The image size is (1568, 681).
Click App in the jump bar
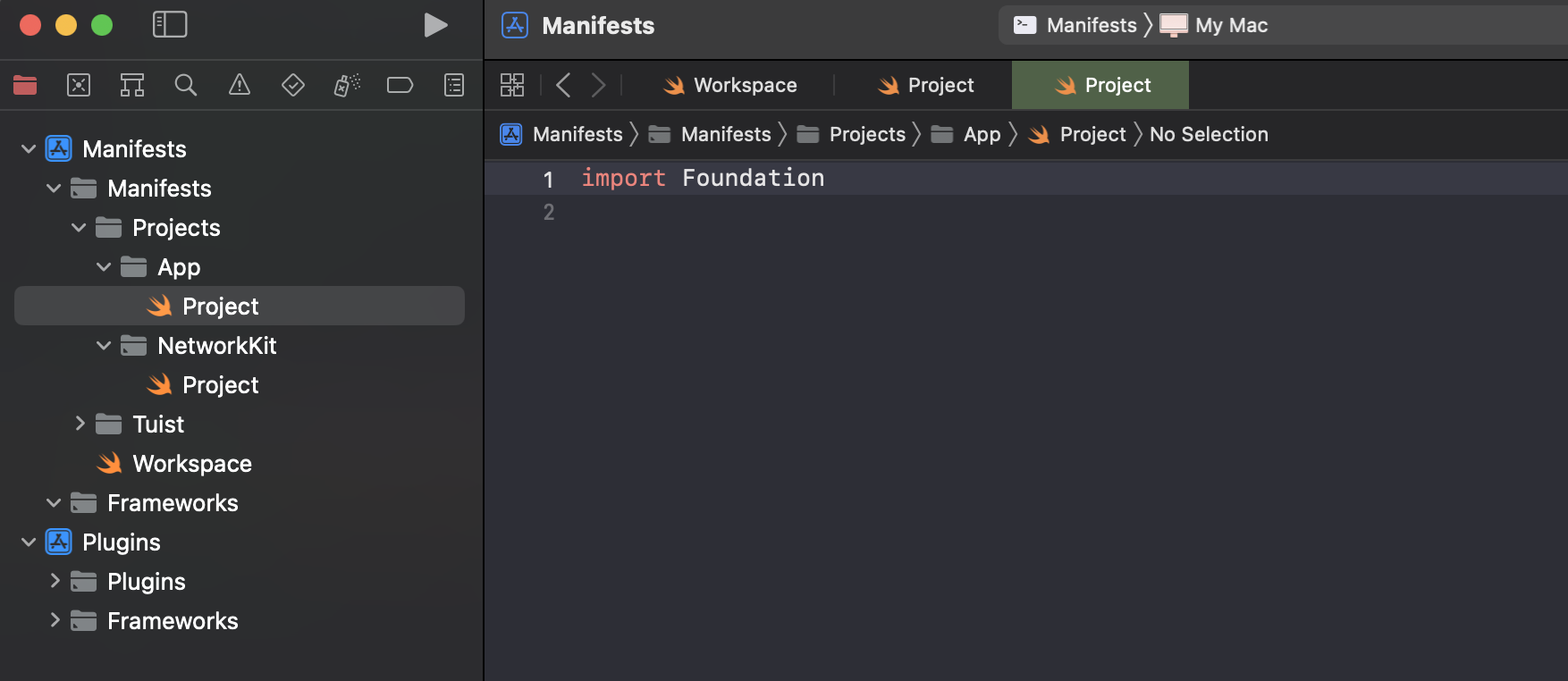(x=965, y=134)
